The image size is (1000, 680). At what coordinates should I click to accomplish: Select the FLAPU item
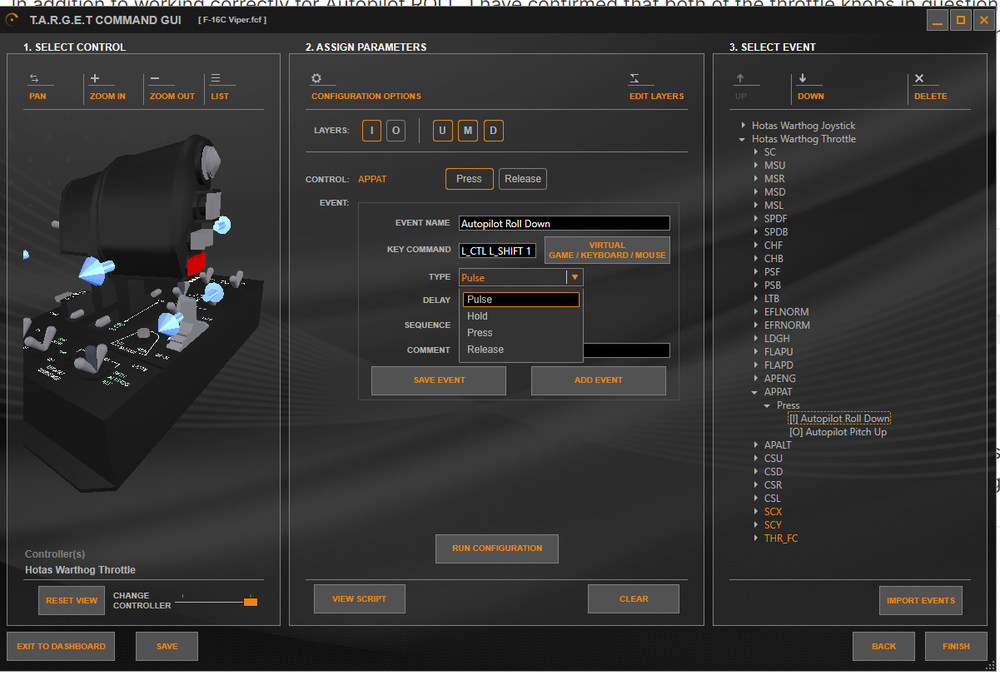pyautogui.click(x=779, y=352)
